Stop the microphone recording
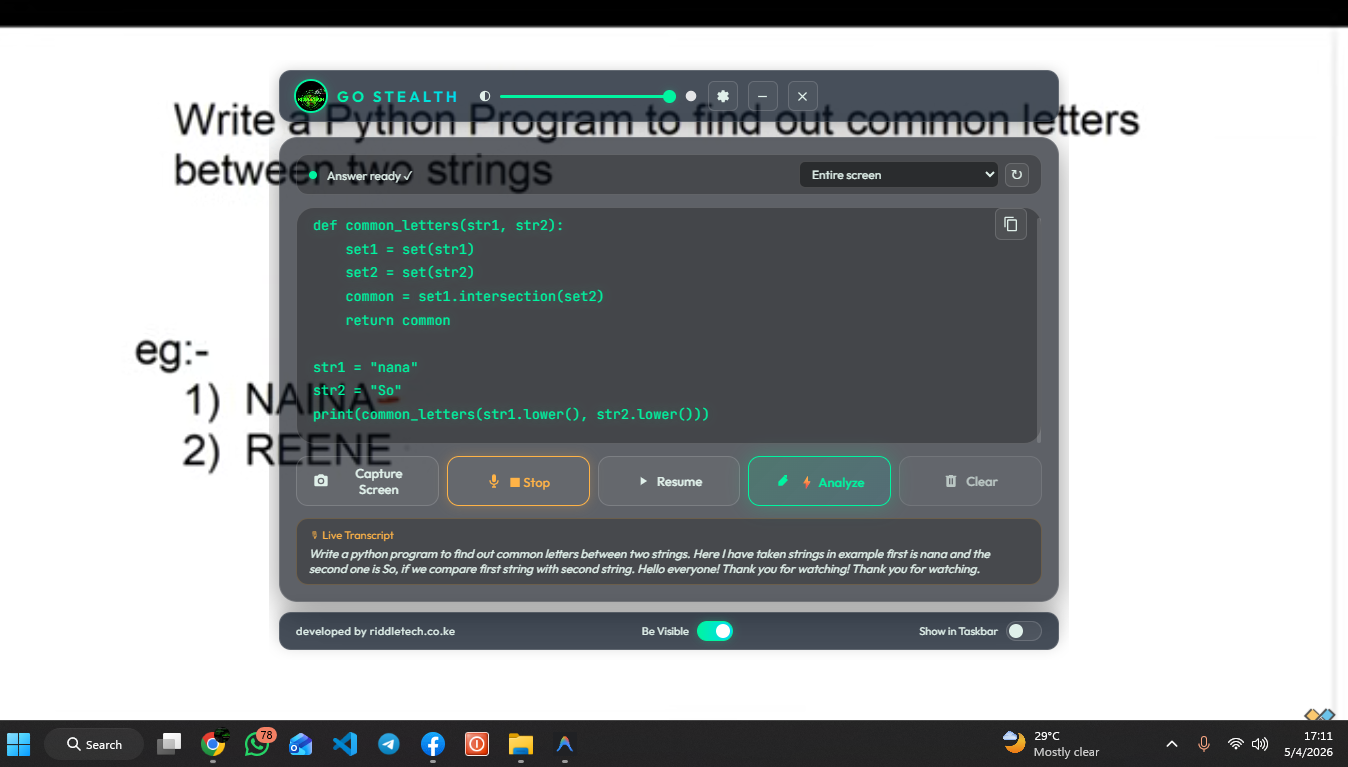This screenshot has height=767, width=1348. 518,481
